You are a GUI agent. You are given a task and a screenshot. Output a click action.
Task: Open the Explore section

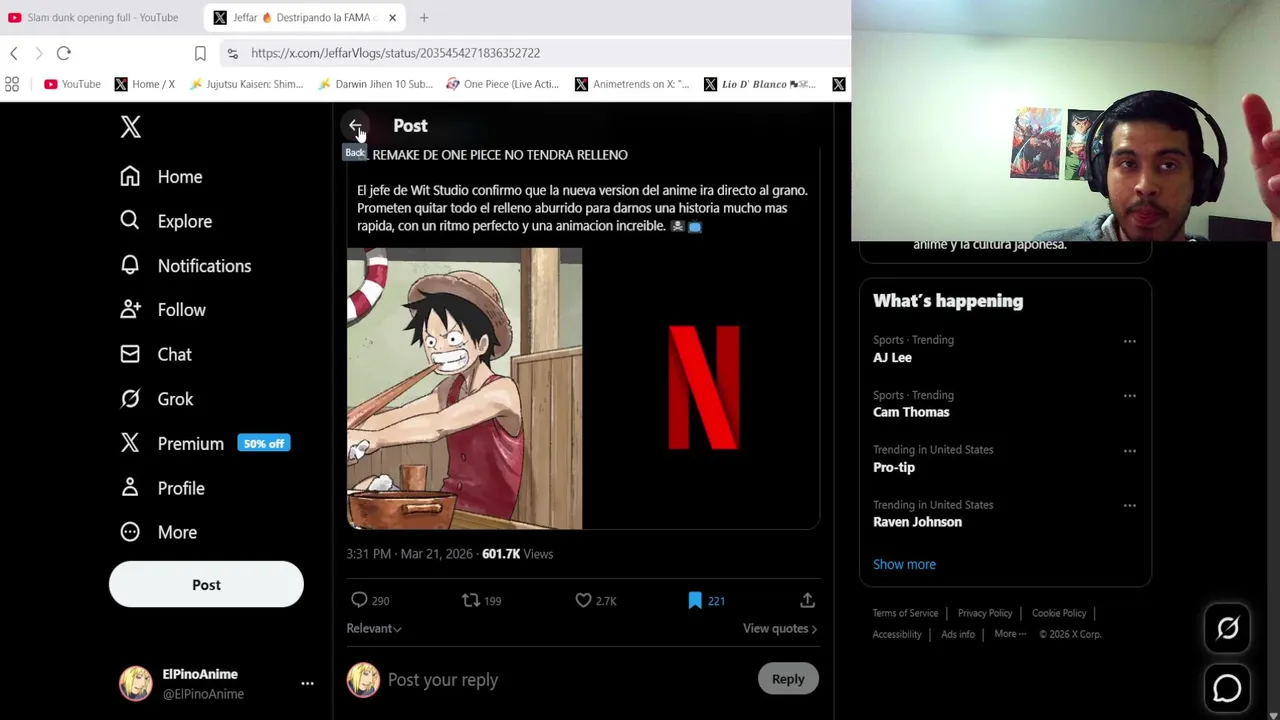coord(166,221)
